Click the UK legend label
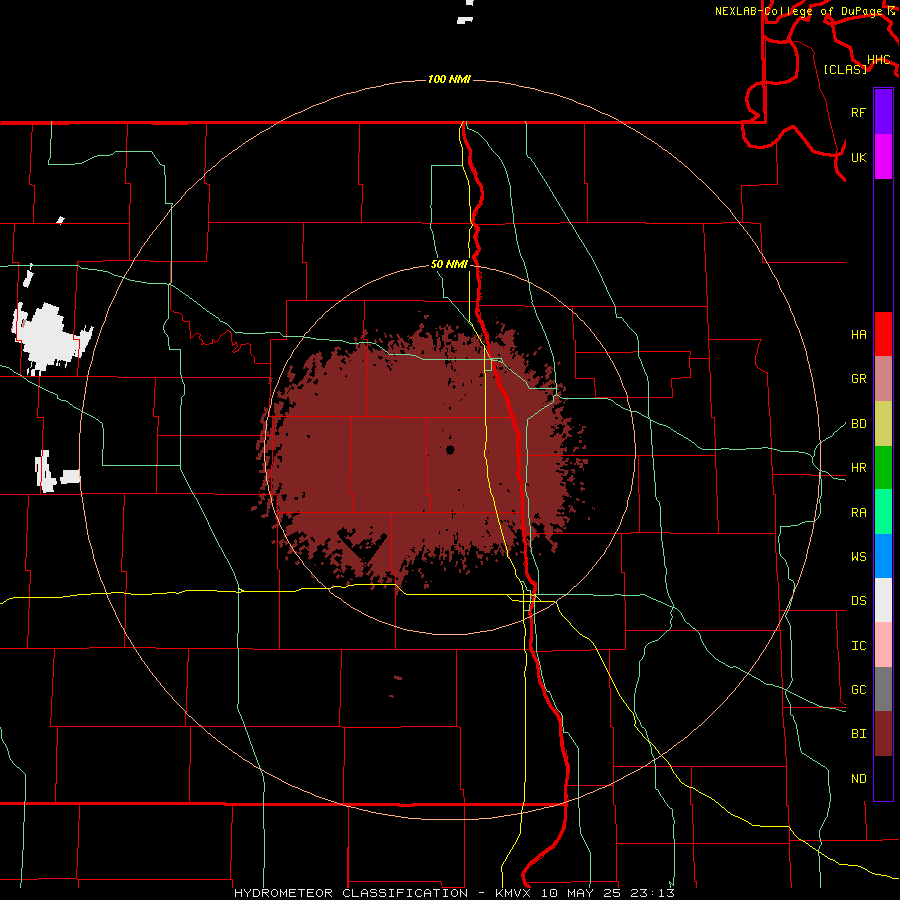The height and width of the screenshot is (900, 900). (x=858, y=157)
